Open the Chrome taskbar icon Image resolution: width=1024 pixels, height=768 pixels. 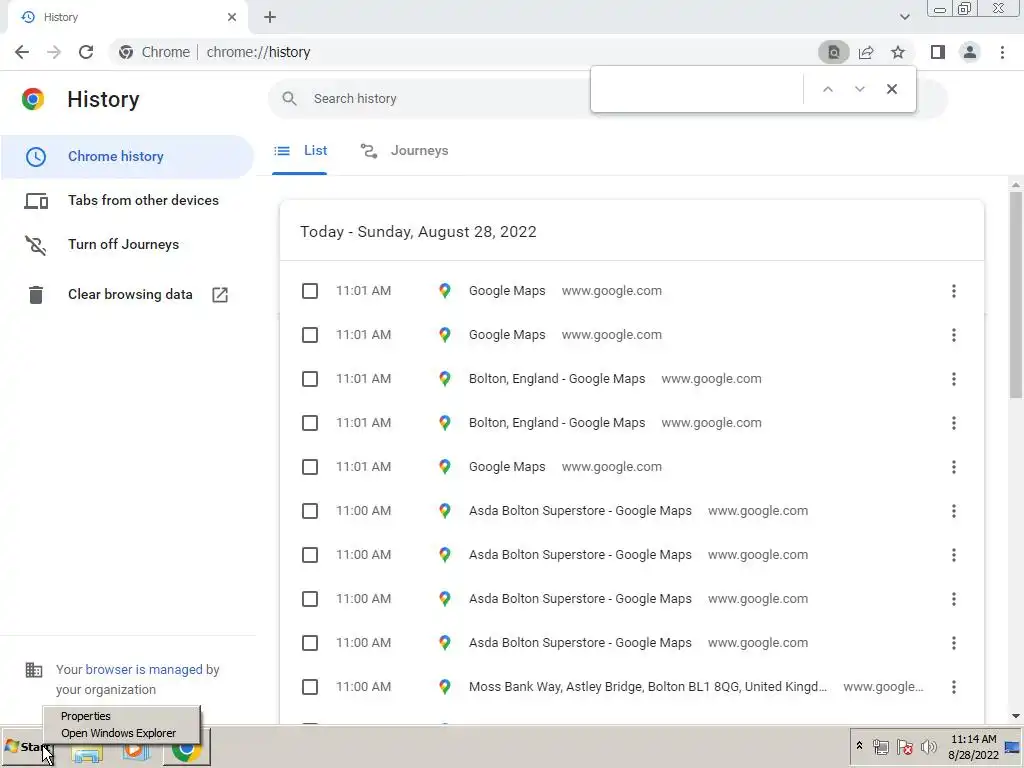186,748
